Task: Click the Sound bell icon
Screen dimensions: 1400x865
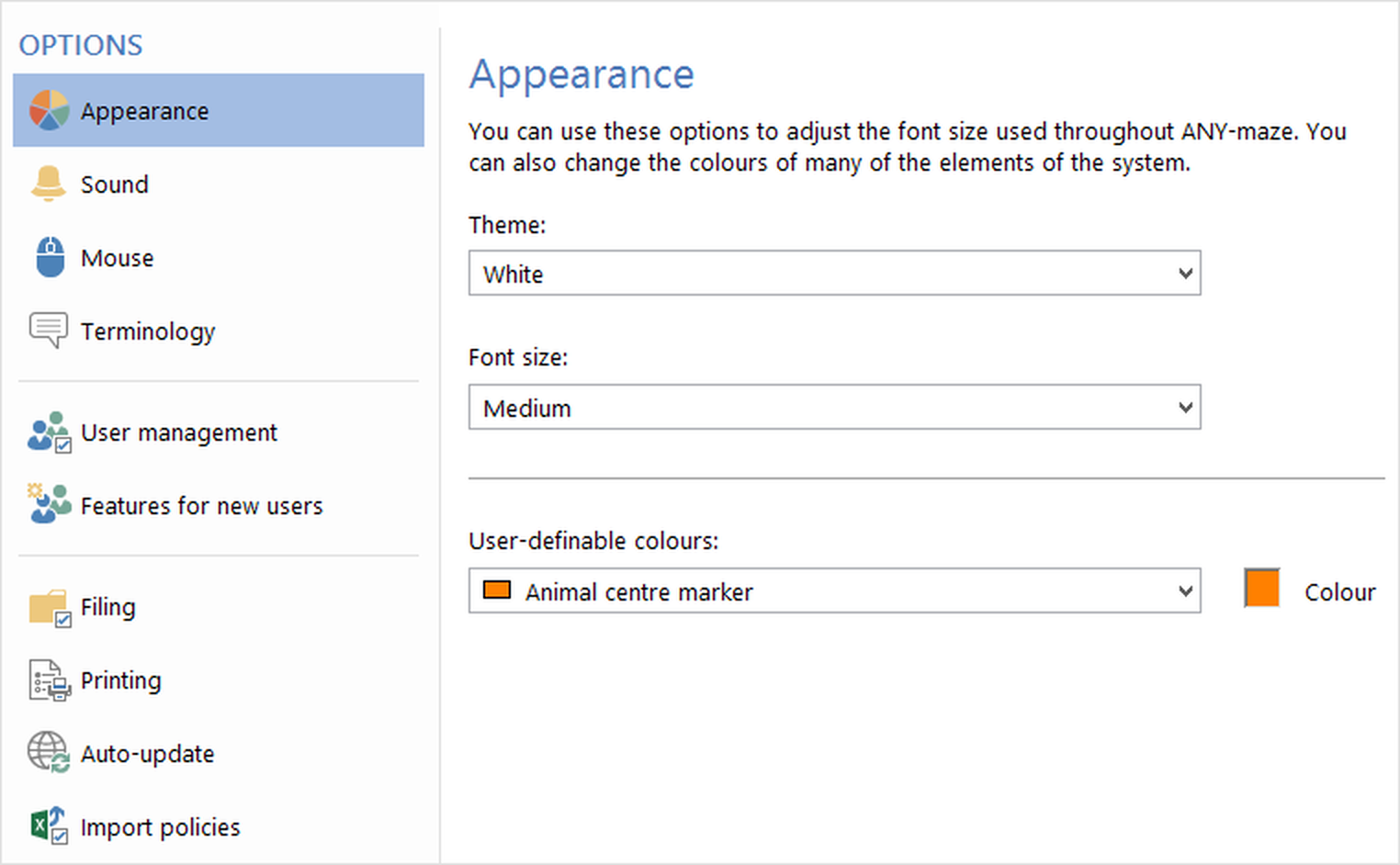Action: (49, 184)
